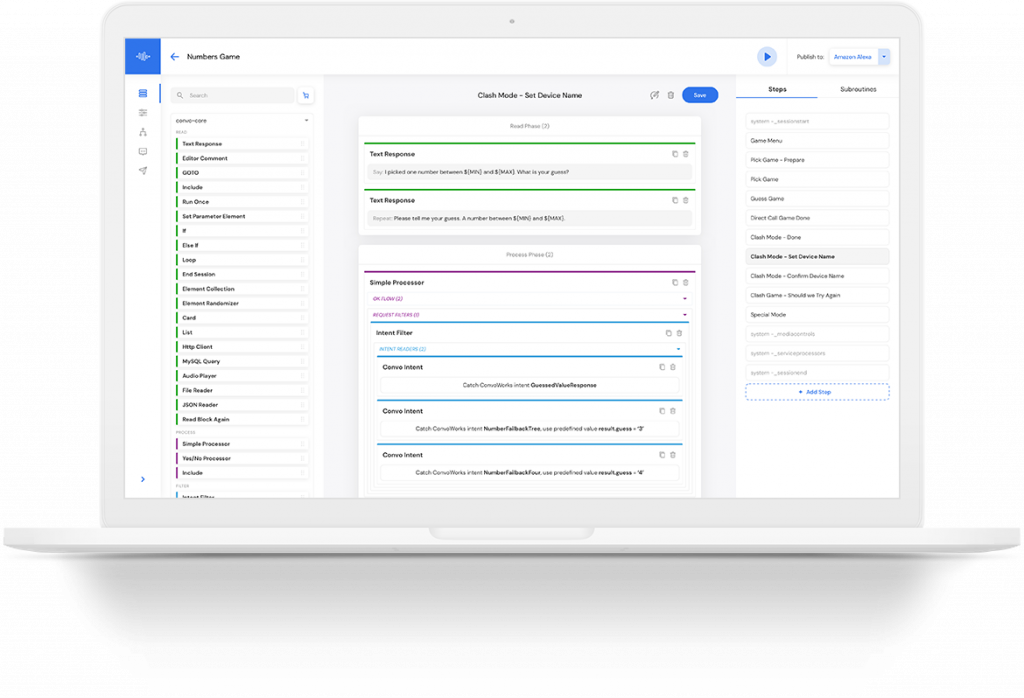Click the Add Step link
The height and width of the screenshot is (698, 1024).
click(x=817, y=391)
